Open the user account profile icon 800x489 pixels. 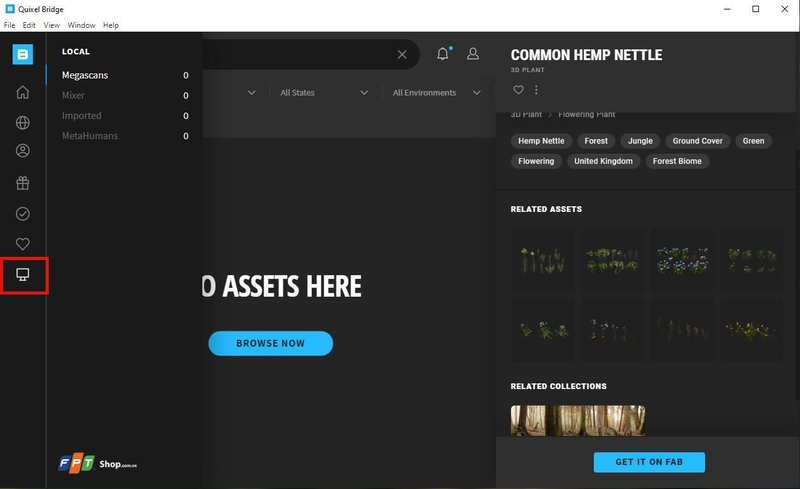tap(473, 54)
